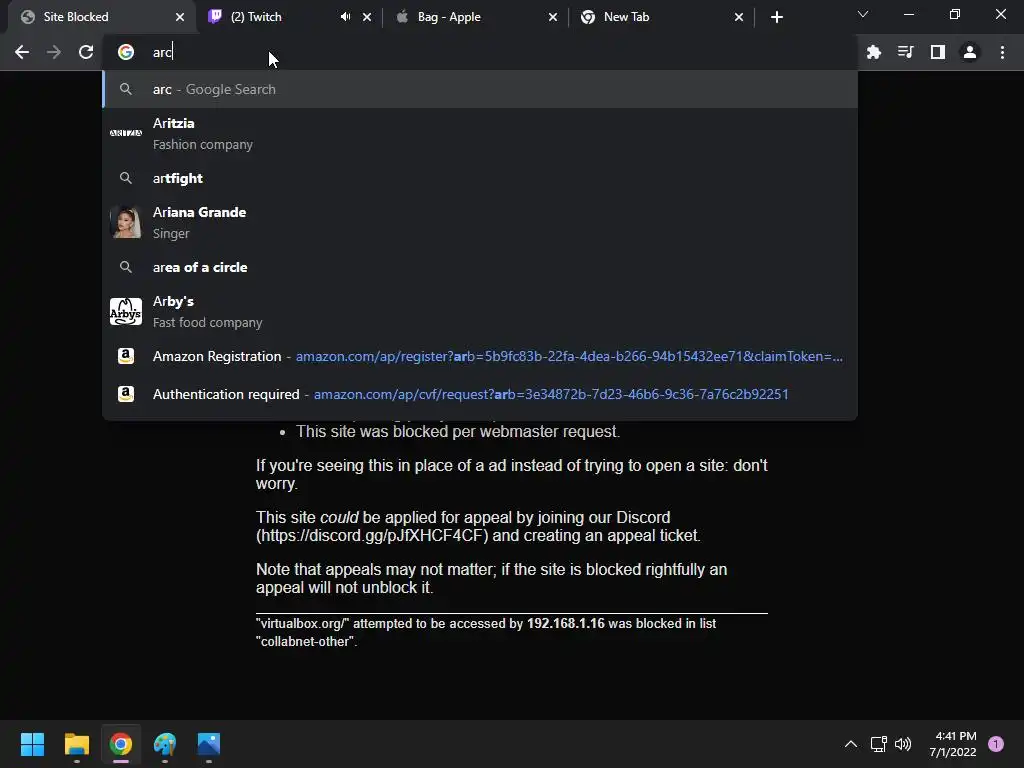This screenshot has height=768, width=1024.
Task: Click the Discord invite URL text
Action: pyautogui.click(x=372, y=536)
